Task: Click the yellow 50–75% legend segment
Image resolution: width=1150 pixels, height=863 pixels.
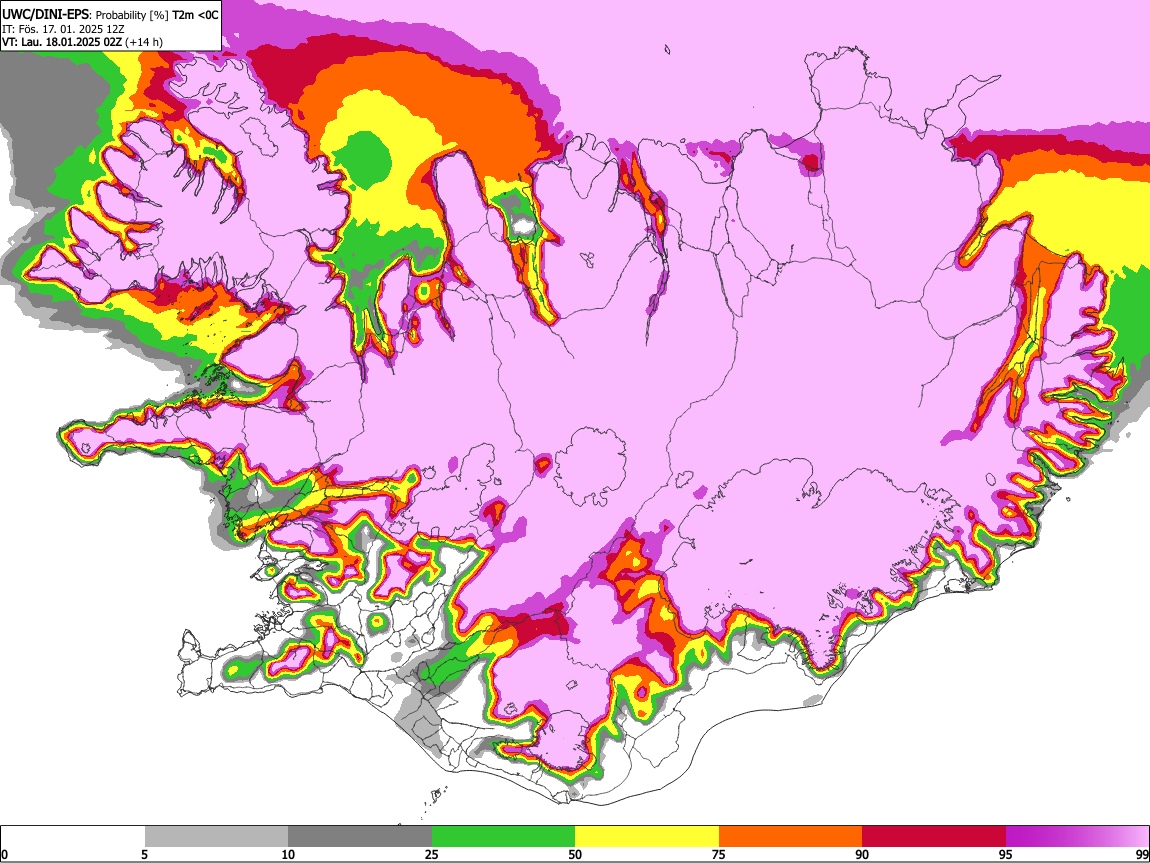Action: click(x=647, y=836)
